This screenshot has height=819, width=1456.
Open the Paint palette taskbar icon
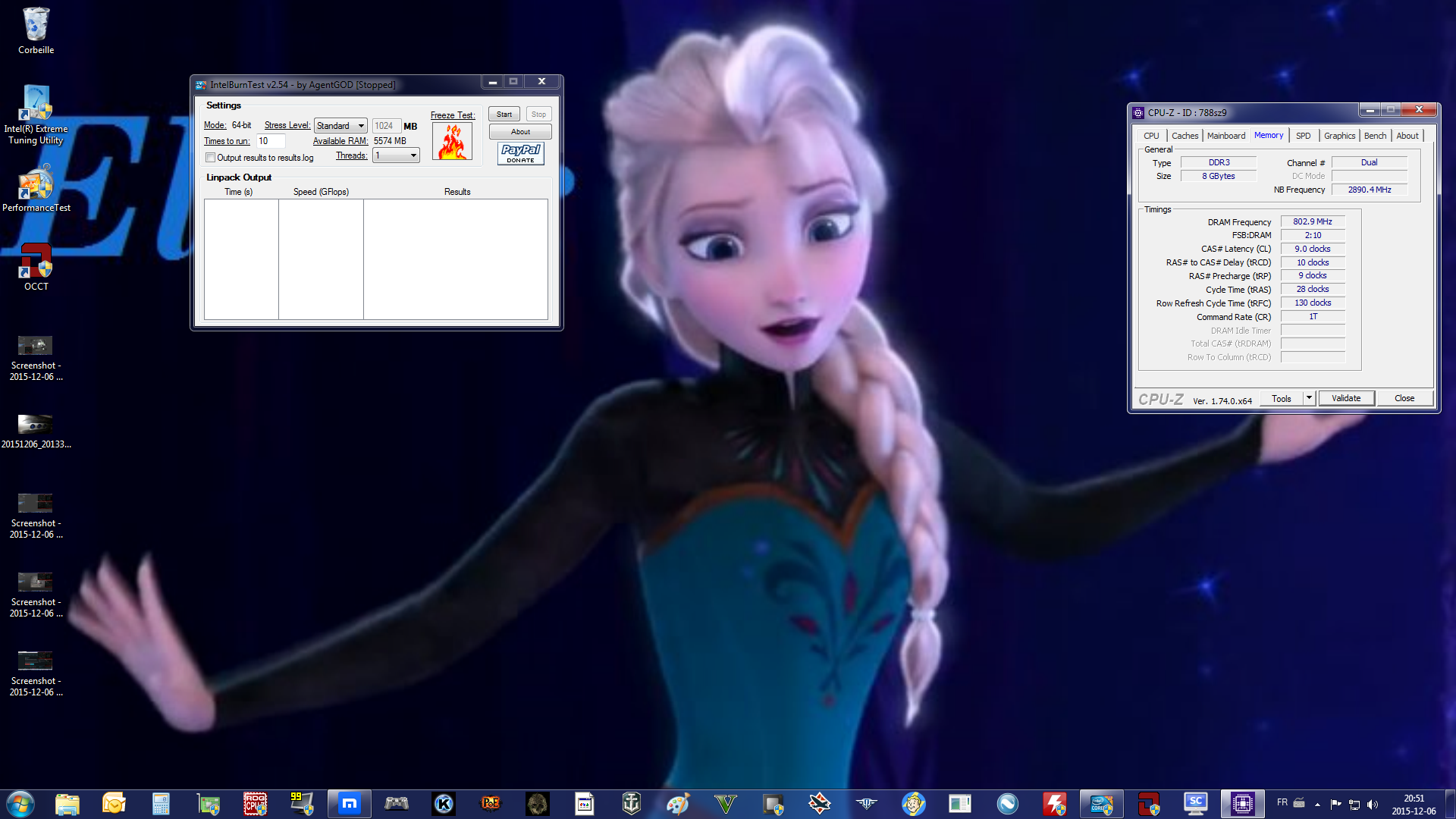coord(677,804)
